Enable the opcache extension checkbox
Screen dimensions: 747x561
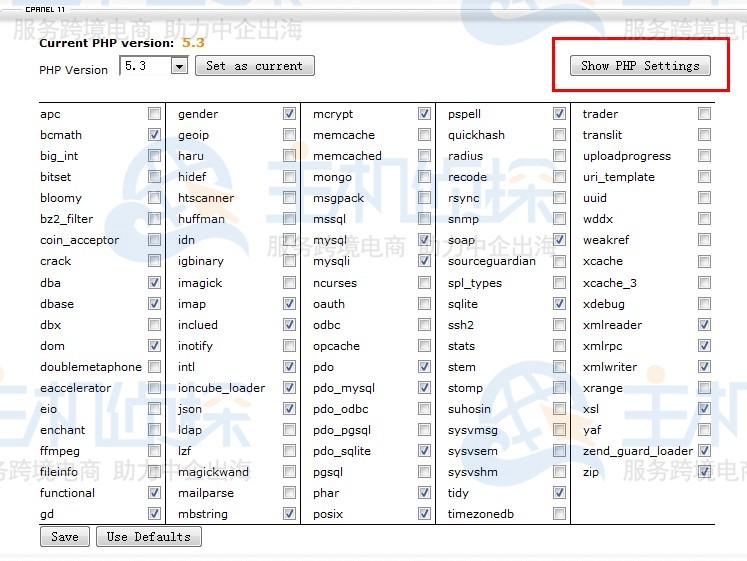click(x=424, y=346)
